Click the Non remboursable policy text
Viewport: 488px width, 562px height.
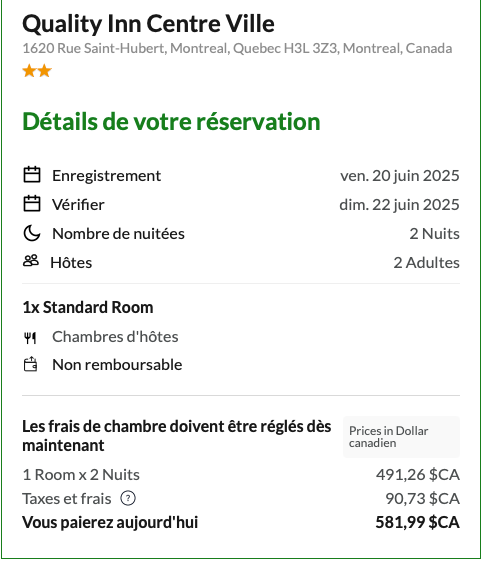click(117, 365)
